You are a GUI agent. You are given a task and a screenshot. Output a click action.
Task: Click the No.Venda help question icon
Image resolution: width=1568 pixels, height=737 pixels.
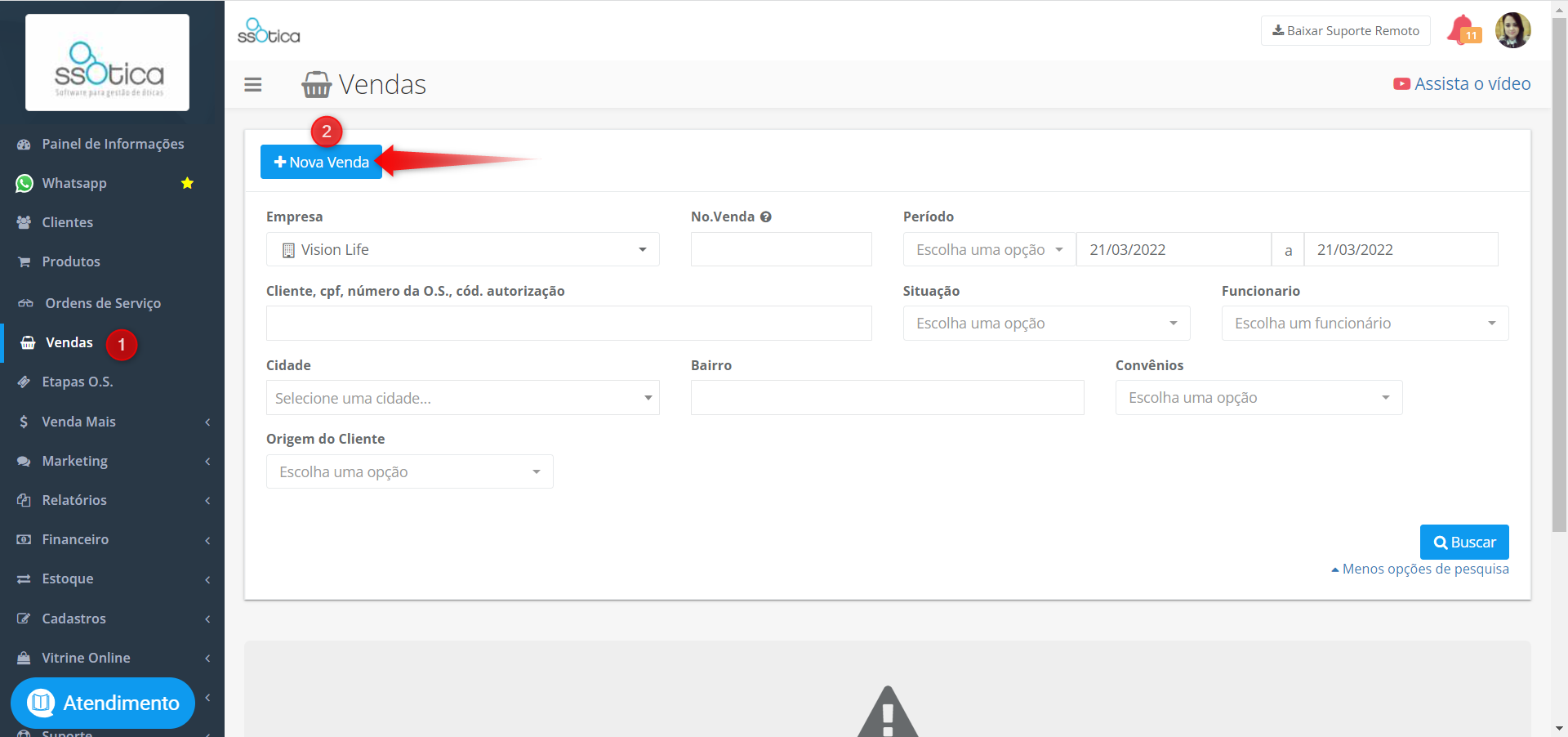(x=766, y=217)
